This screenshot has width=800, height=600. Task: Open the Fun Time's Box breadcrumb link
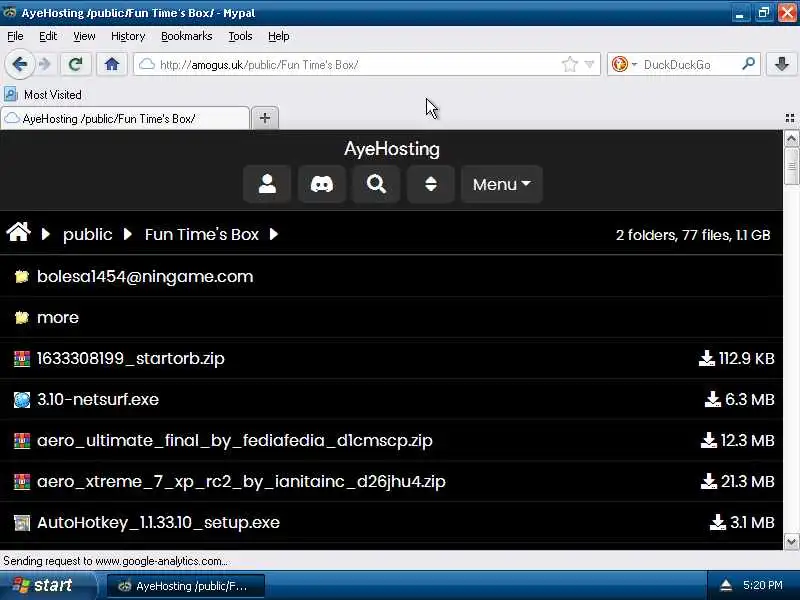[202, 235]
